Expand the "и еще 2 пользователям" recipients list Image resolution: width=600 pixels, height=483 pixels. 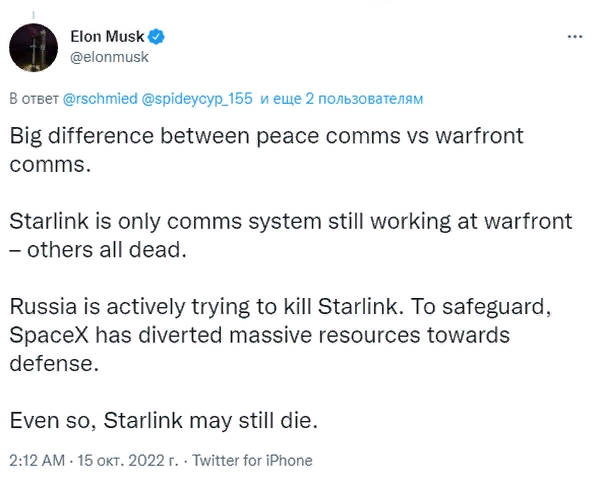[341, 99]
